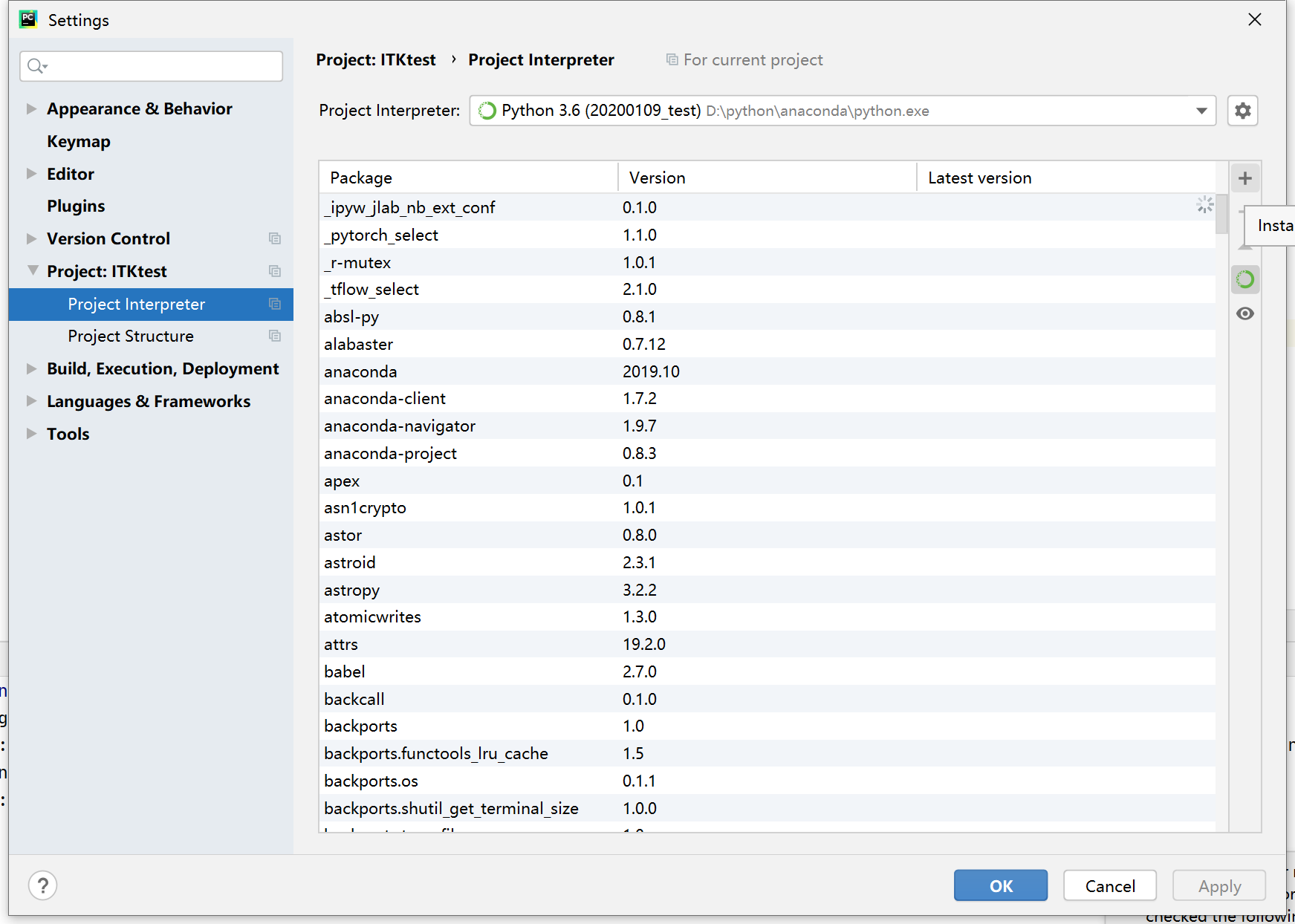Open the Keymap settings page
The width and height of the screenshot is (1295, 924).
click(x=79, y=141)
